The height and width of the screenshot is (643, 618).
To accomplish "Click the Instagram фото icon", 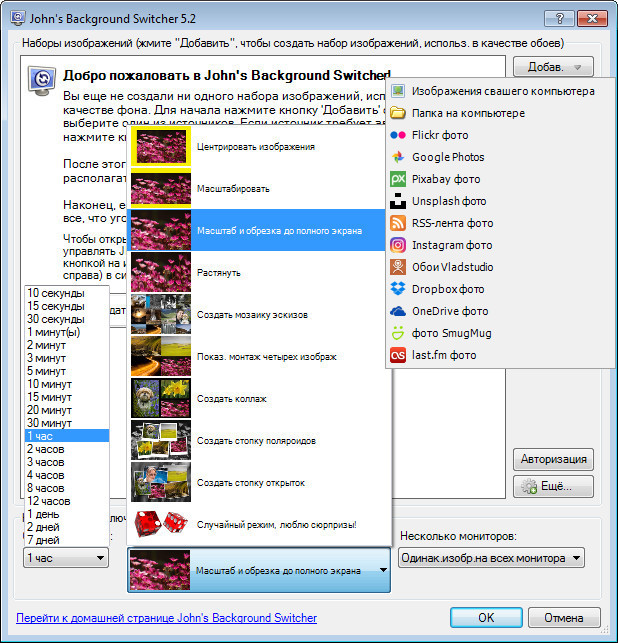I will pos(398,245).
